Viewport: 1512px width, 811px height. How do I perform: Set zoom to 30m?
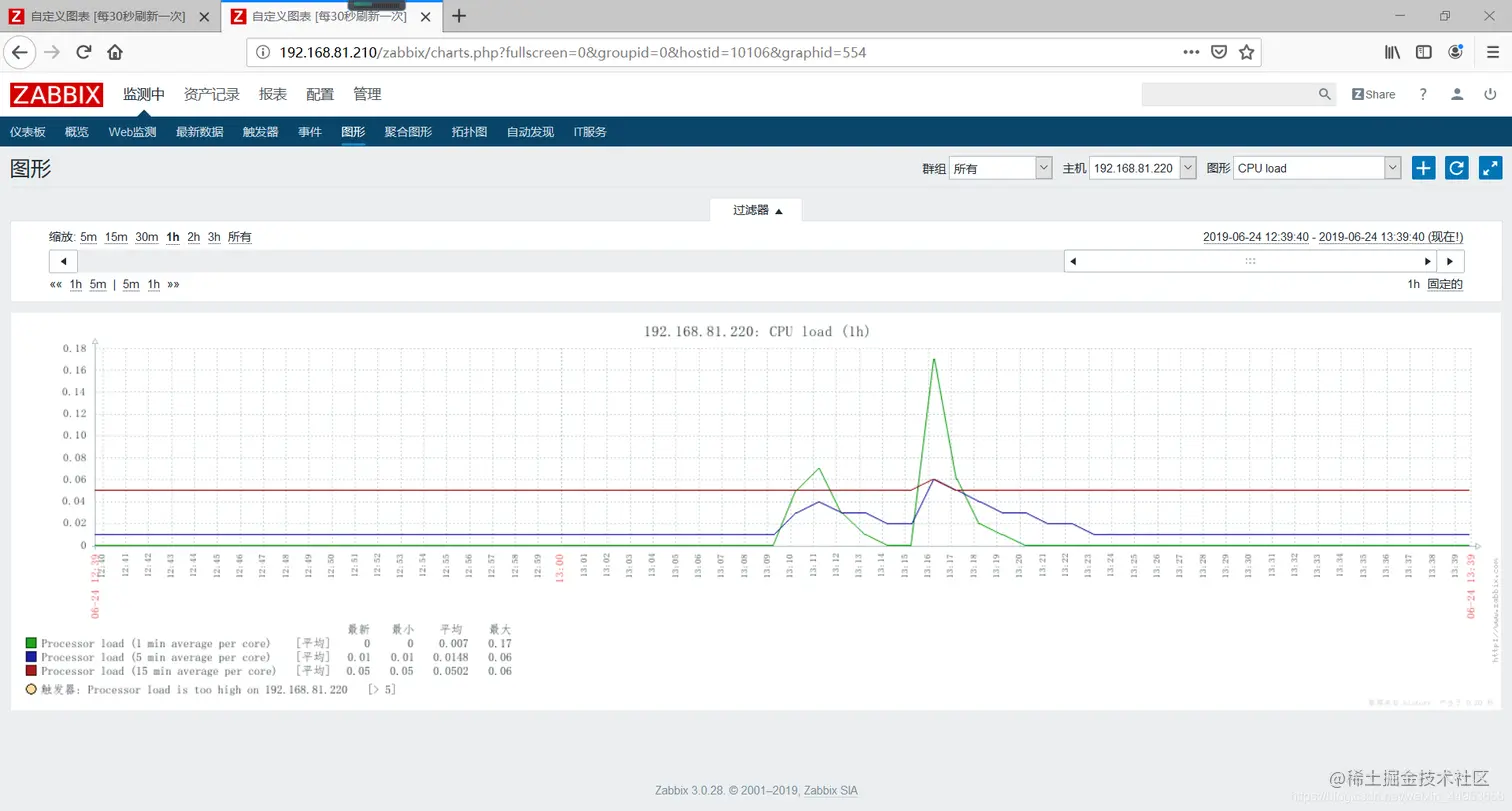[x=147, y=237]
